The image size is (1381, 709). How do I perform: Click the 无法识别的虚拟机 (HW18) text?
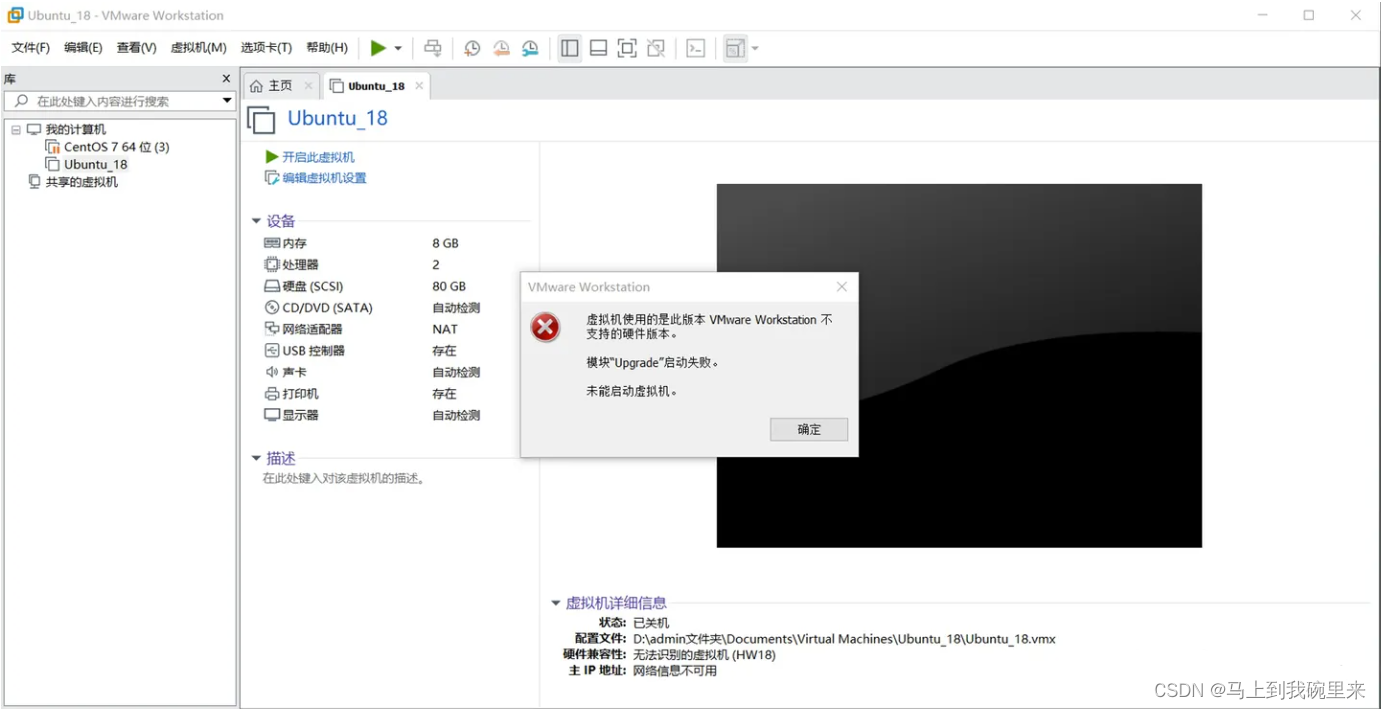click(x=704, y=655)
